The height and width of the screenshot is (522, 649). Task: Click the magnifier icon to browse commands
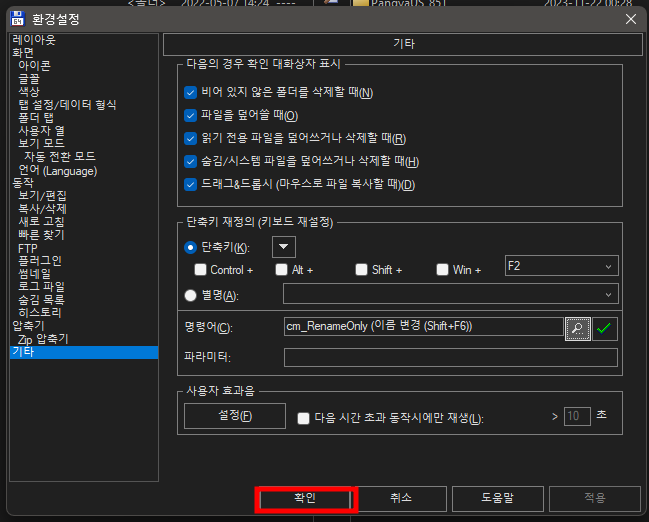pyautogui.click(x=577, y=329)
